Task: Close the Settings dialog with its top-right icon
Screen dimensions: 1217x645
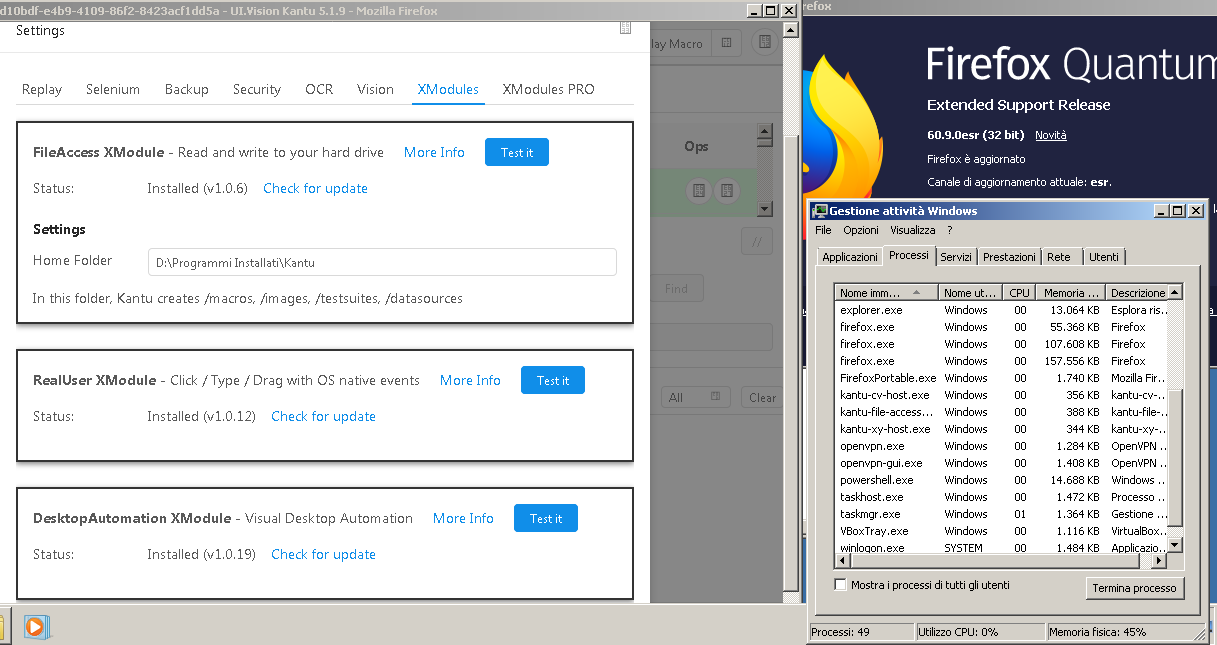Action: click(625, 29)
